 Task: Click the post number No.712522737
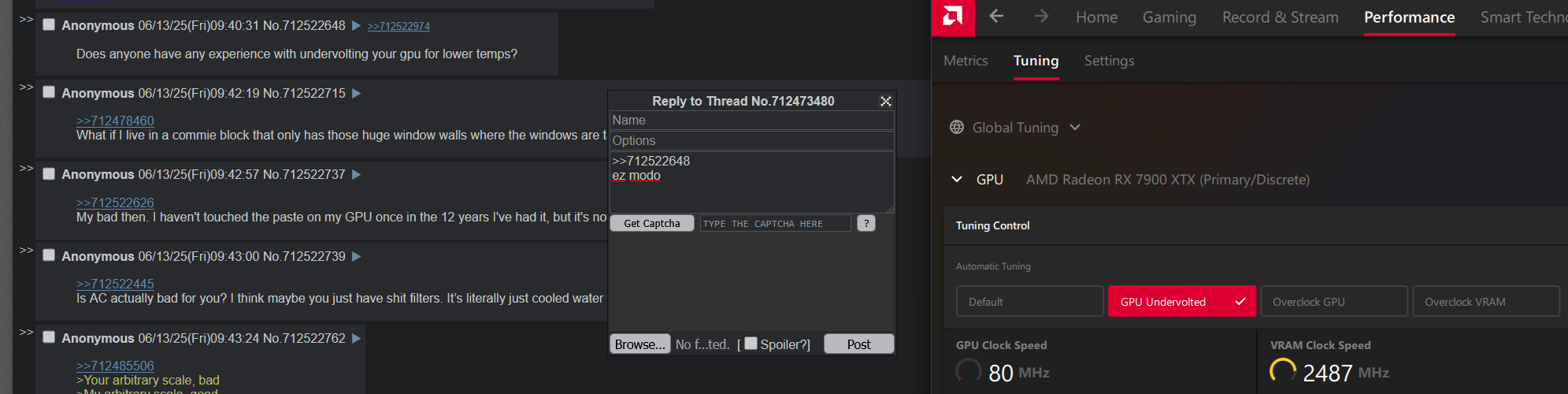[x=304, y=174]
